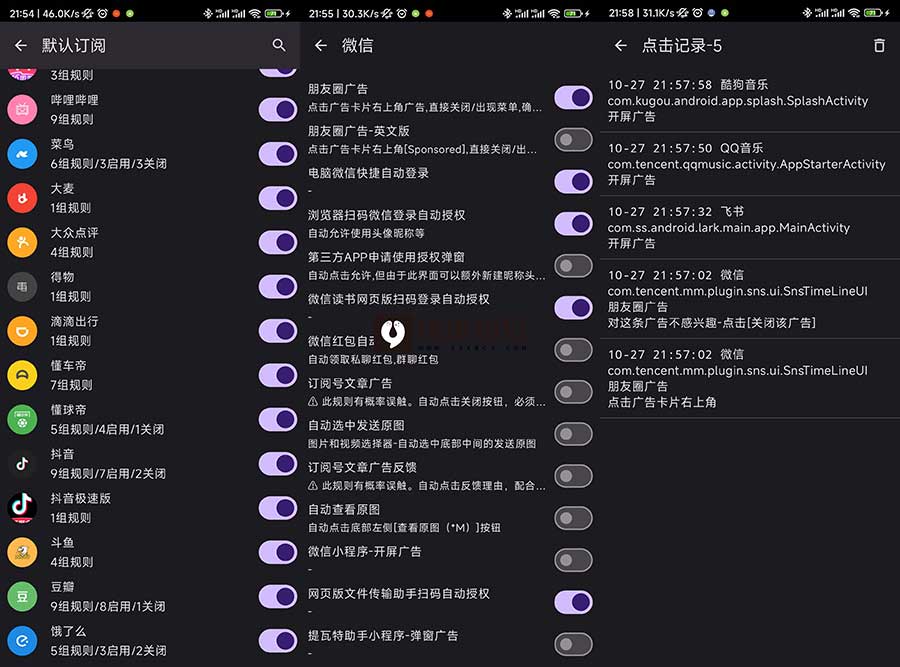Disable the 斗鱼 switch

[x=278, y=552]
